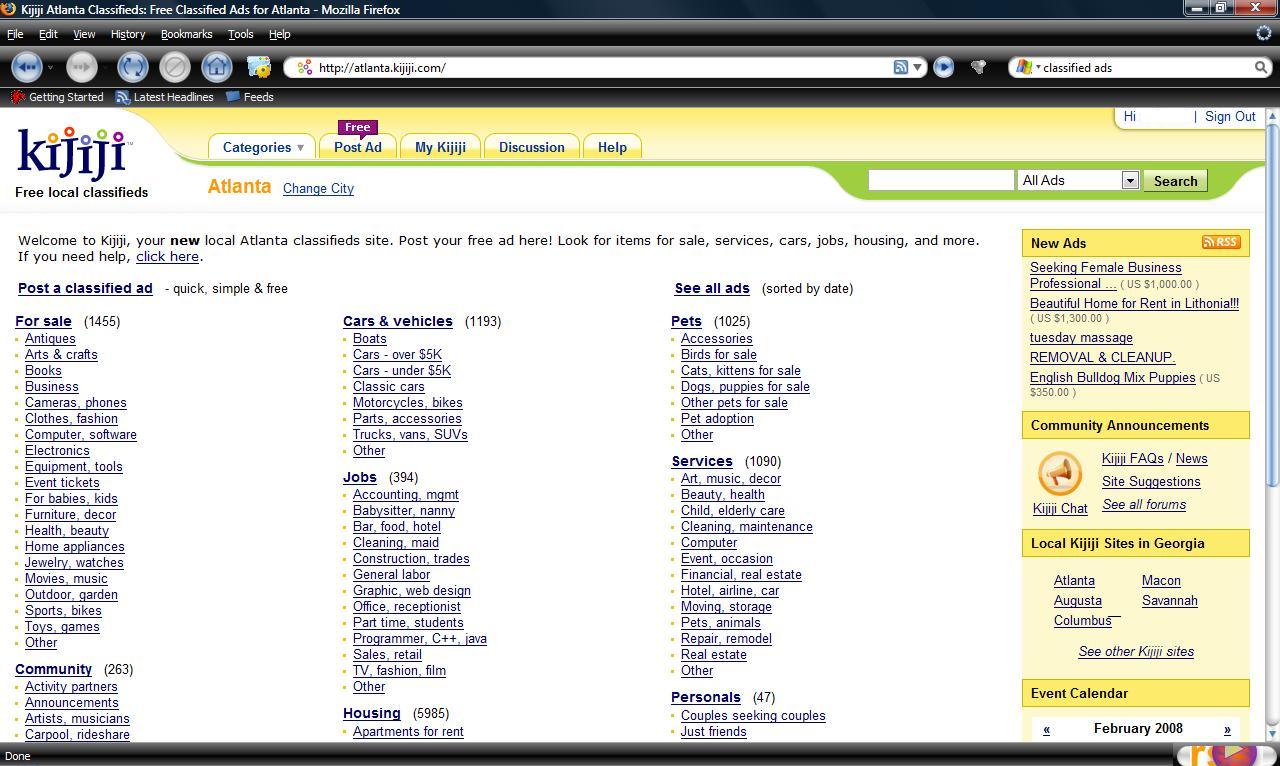Open Apartments for rent link
This screenshot has height=766, width=1280.
point(408,731)
